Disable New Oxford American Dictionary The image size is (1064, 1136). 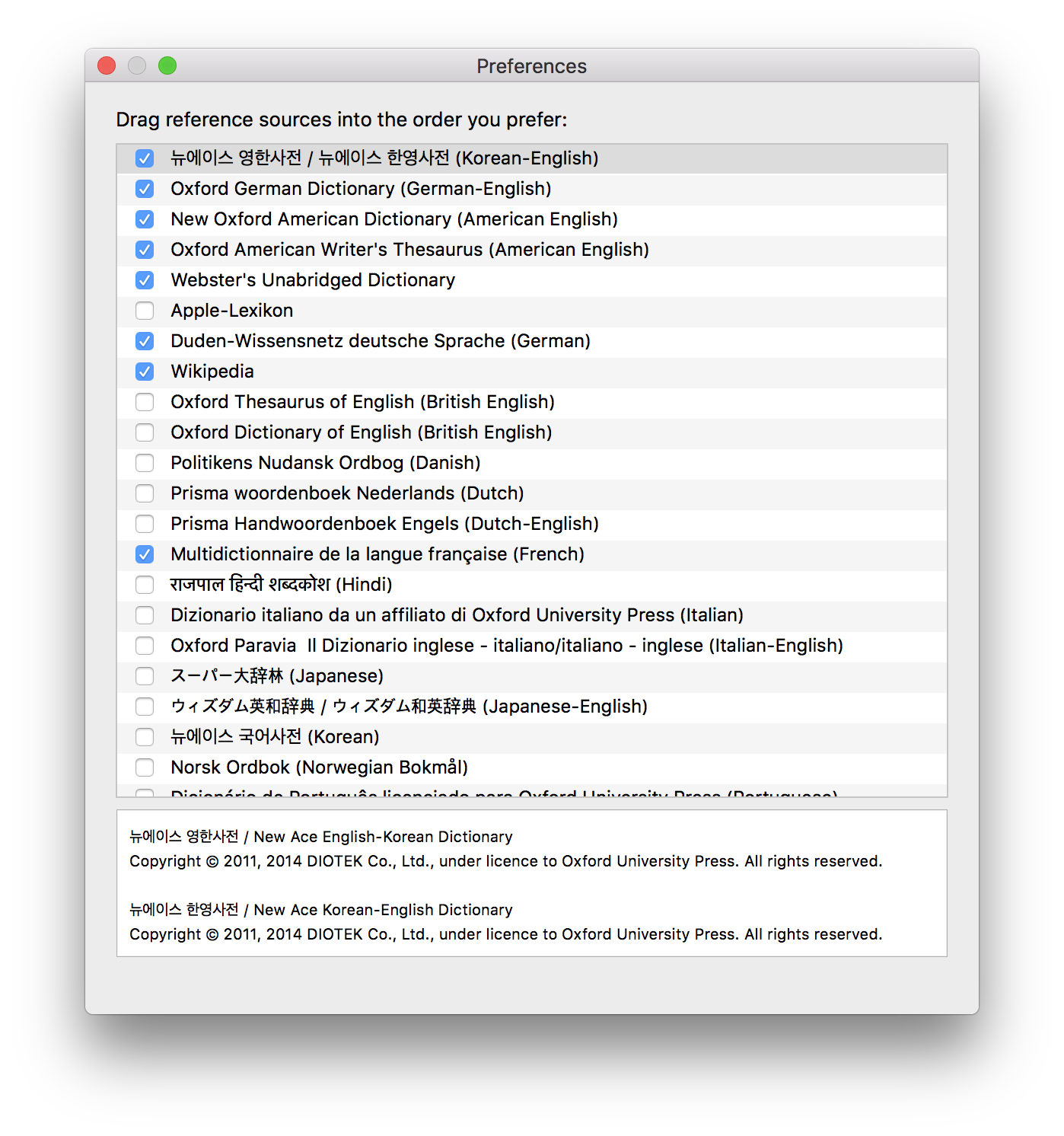point(145,219)
